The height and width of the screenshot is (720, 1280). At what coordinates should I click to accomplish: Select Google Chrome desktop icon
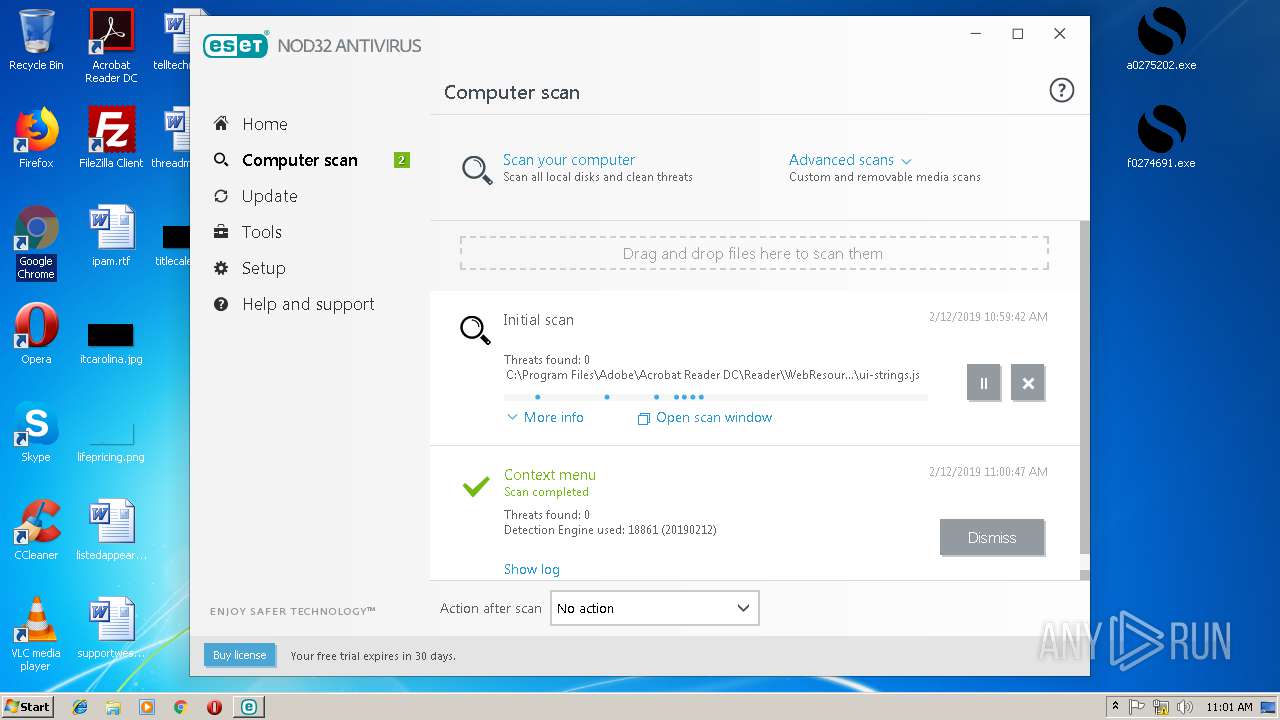coord(36,242)
